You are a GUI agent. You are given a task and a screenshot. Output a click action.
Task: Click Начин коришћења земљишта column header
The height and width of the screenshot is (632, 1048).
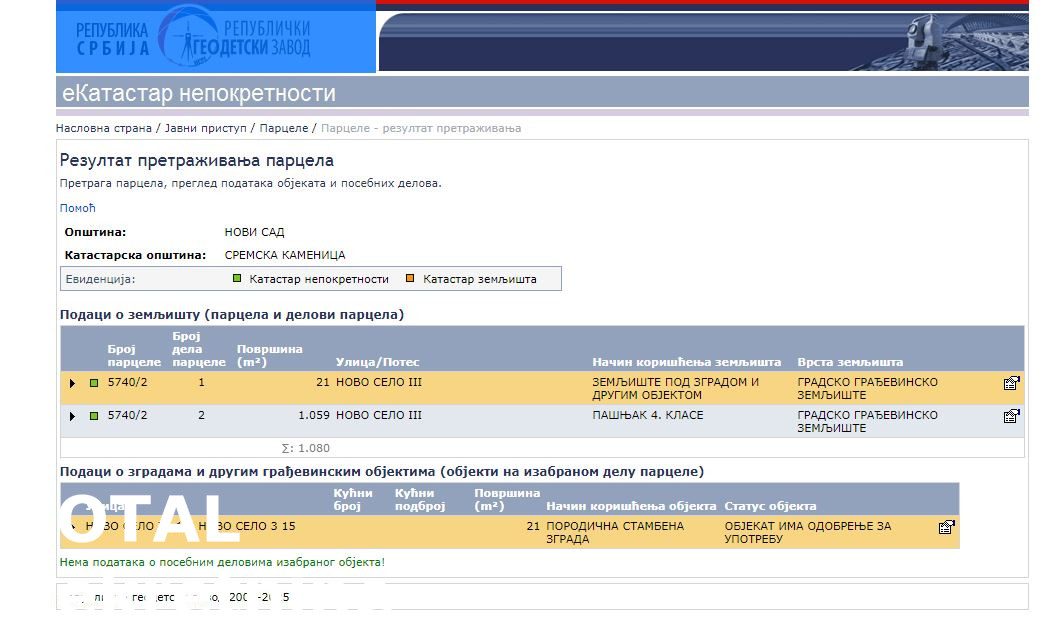[686, 362]
